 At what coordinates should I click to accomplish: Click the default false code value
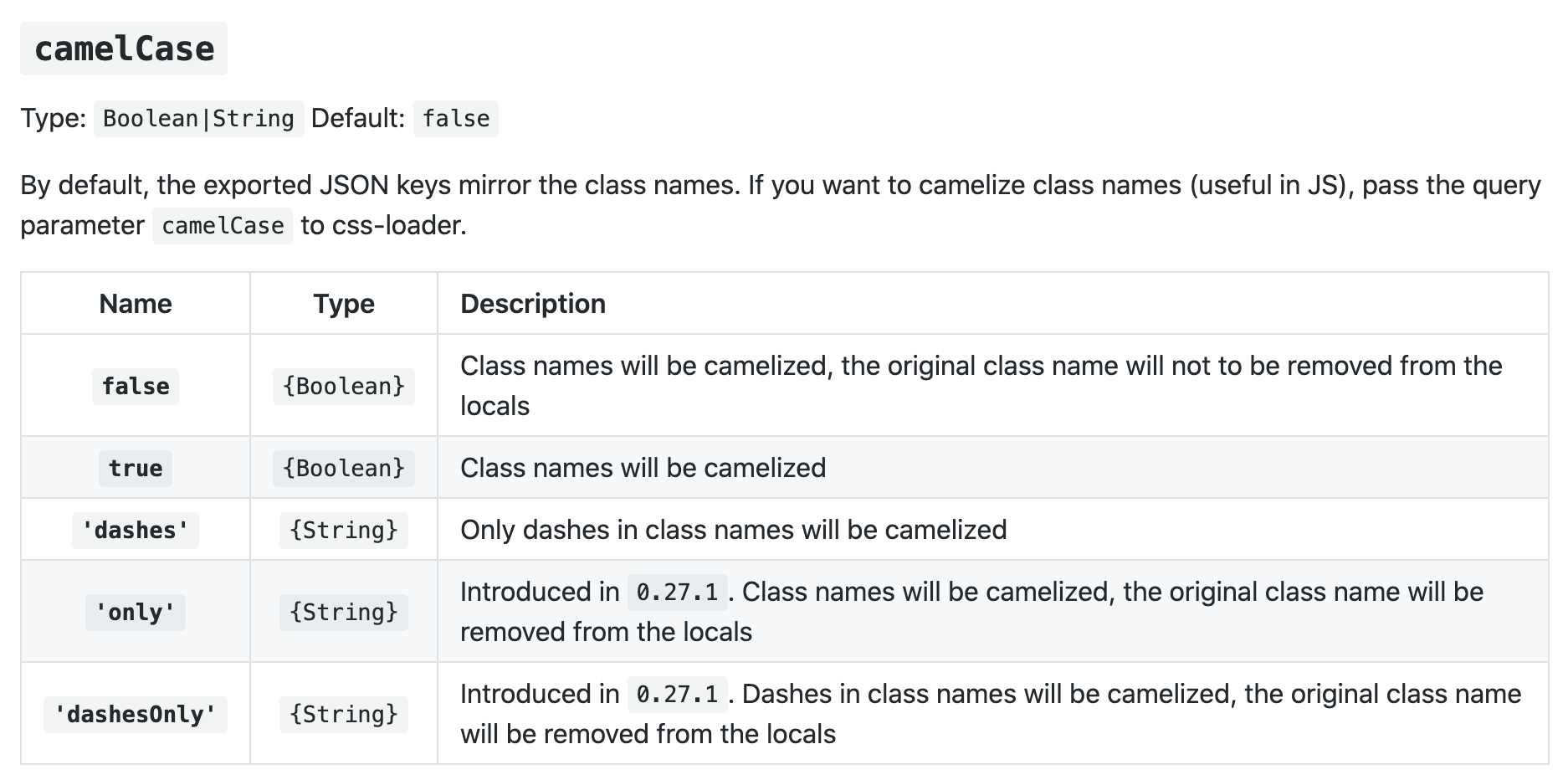(x=456, y=119)
